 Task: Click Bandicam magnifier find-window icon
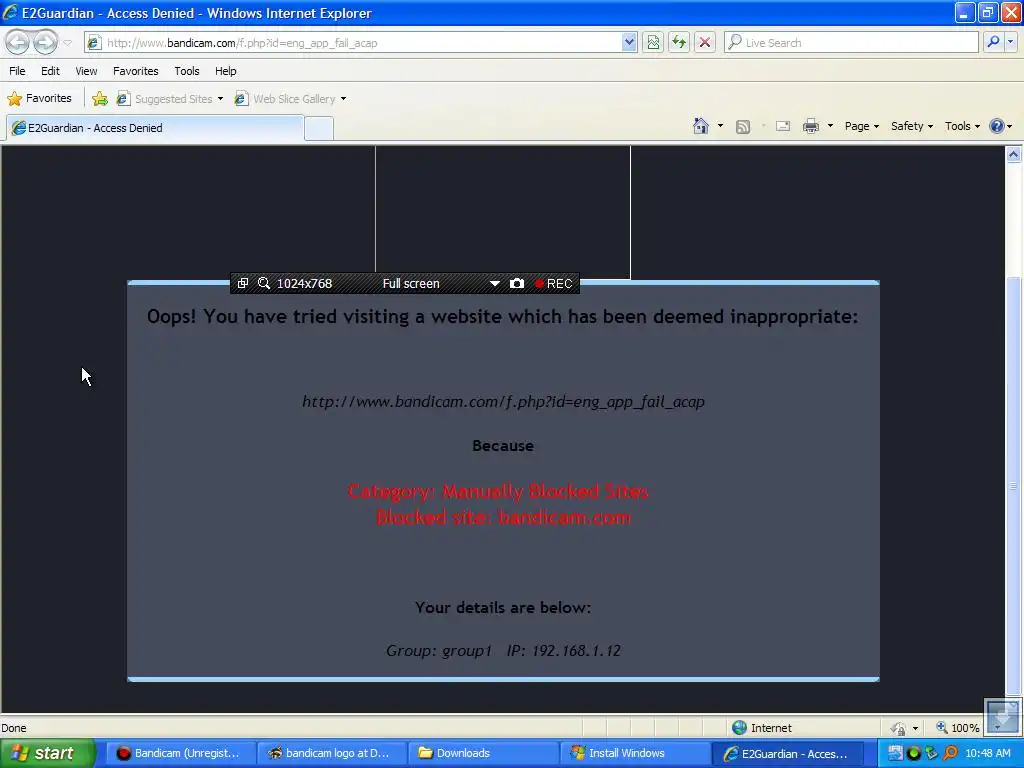tap(264, 283)
